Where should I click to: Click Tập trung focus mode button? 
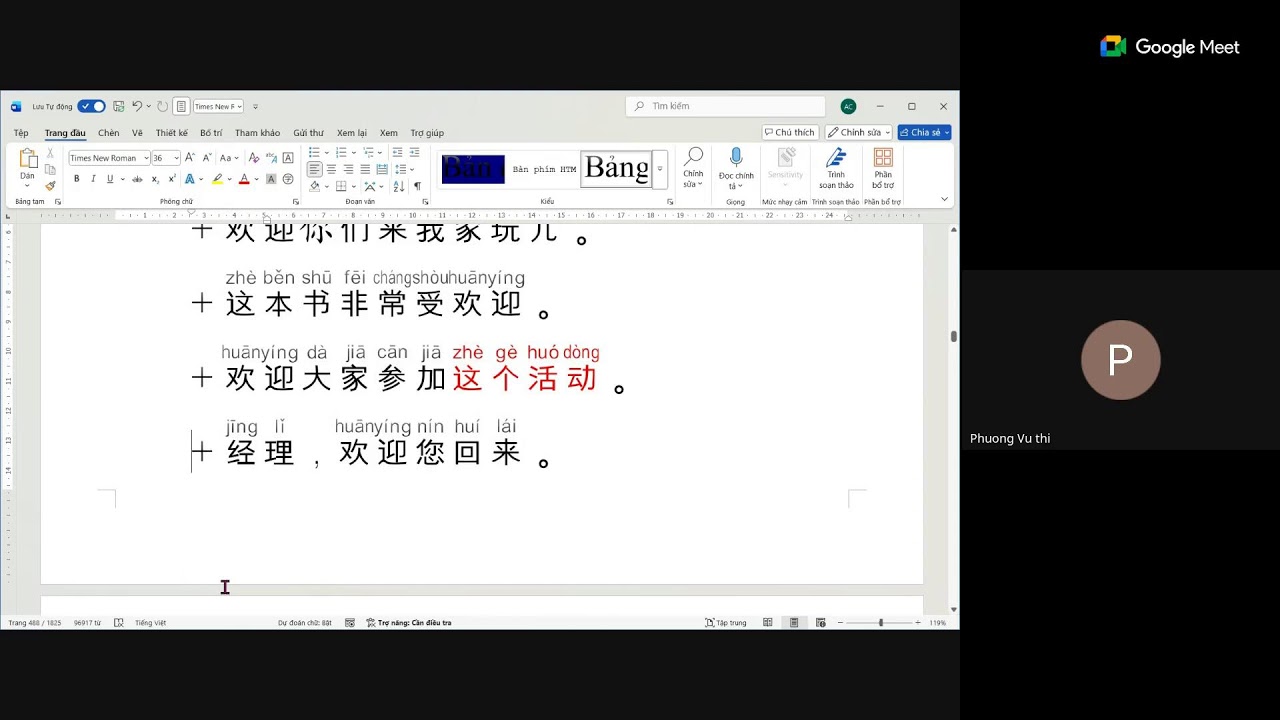tap(726, 622)
